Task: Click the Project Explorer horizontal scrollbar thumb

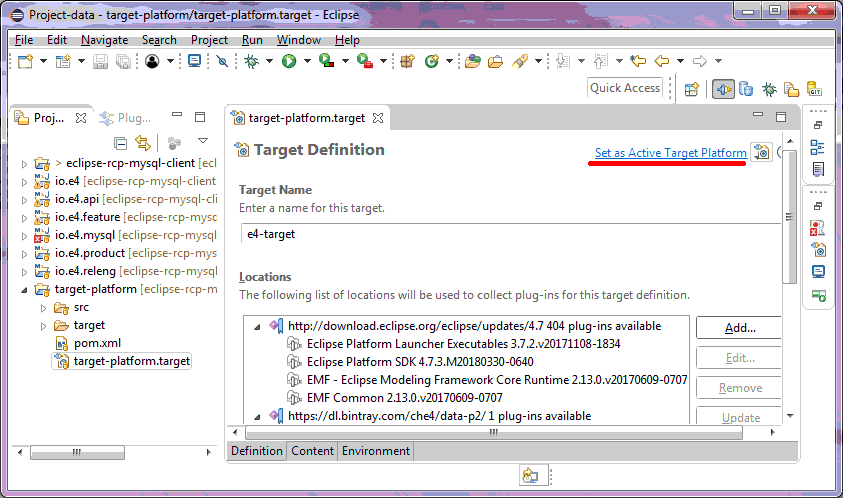Action: [77, 452]
